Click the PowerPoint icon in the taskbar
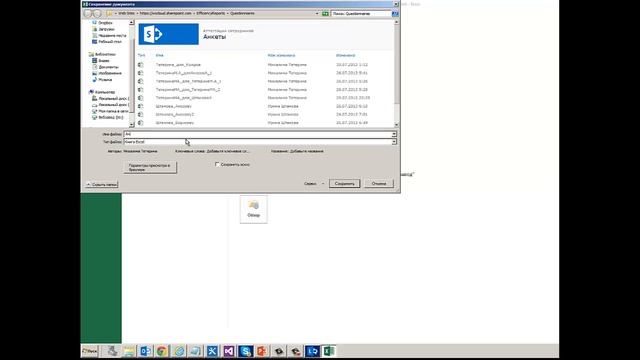Screen dimensions: 640x360 point(262,351)
